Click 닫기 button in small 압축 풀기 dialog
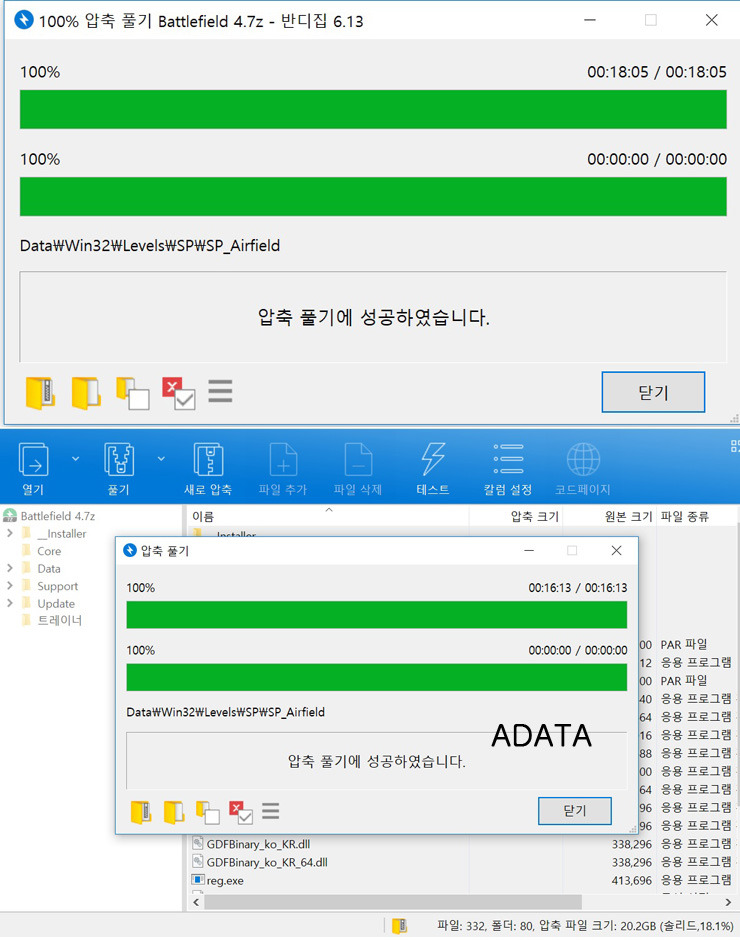Viewport: 740px width, 940px height. coord(574,811)
